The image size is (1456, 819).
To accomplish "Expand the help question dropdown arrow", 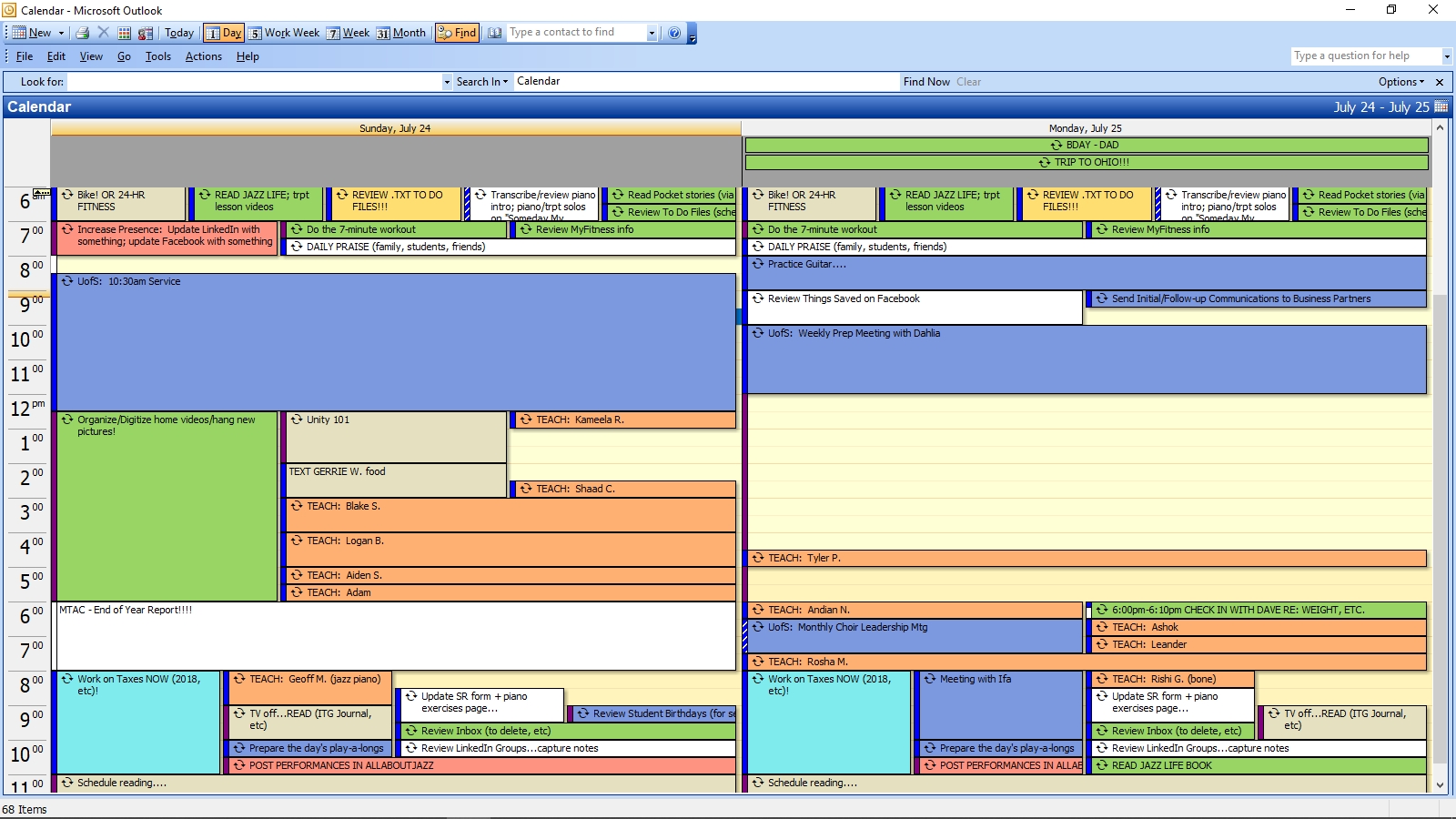I will click(x=1447, y=56).
